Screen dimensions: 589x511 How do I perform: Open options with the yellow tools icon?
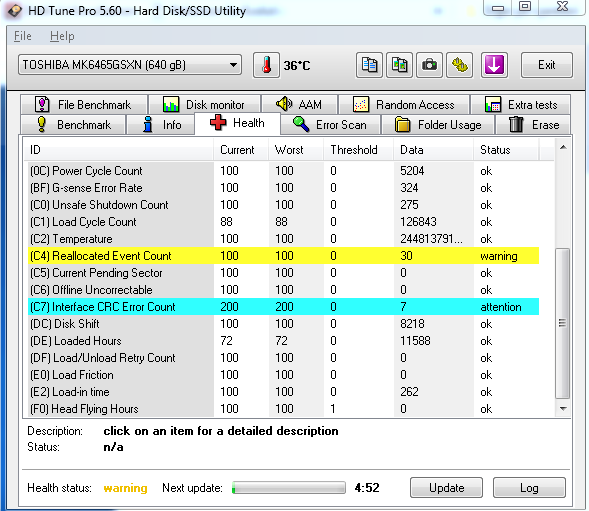[x=459, y=65]
